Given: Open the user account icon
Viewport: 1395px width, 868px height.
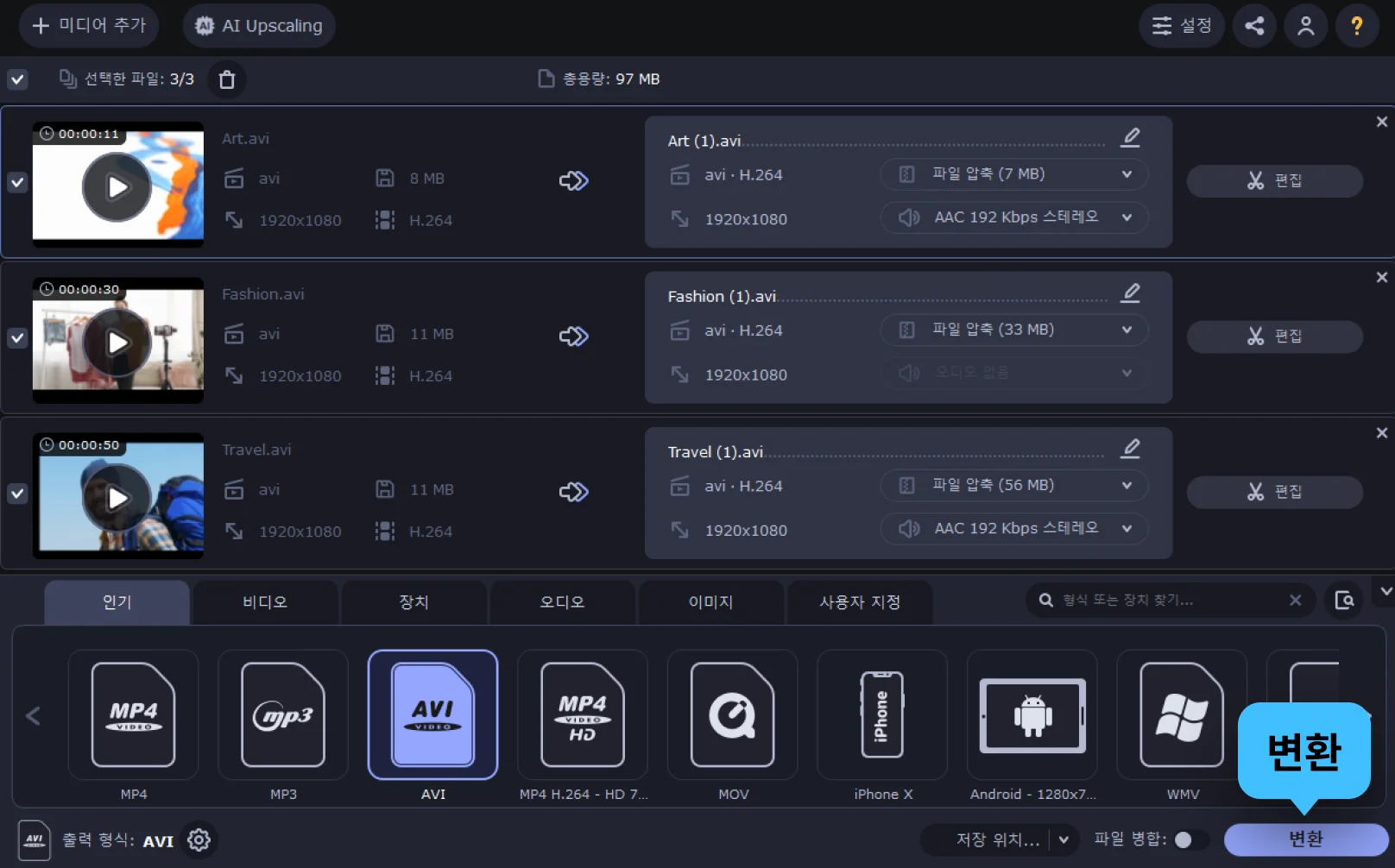Looking at the screenshot, I should 1305,26.
